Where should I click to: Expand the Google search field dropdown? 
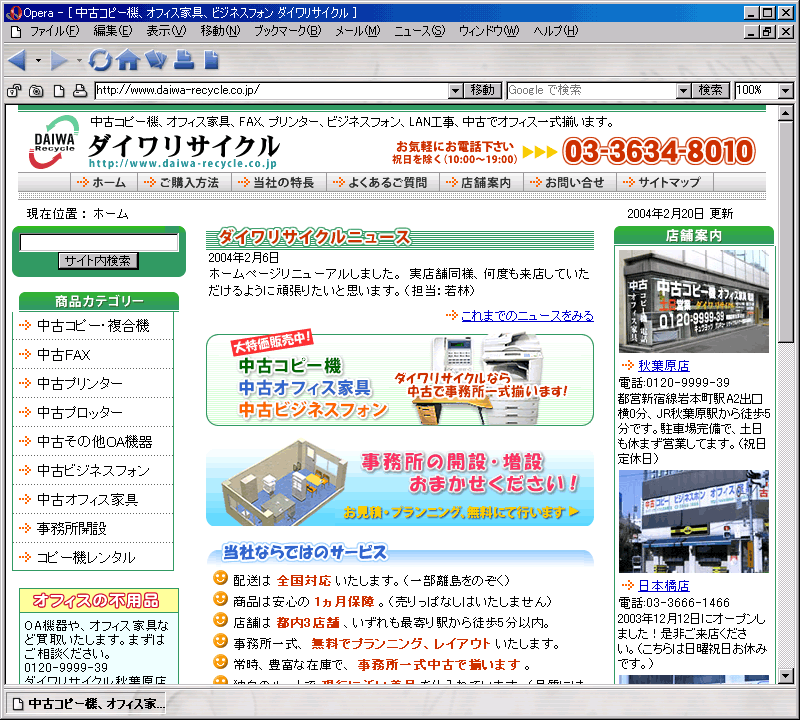684,91
